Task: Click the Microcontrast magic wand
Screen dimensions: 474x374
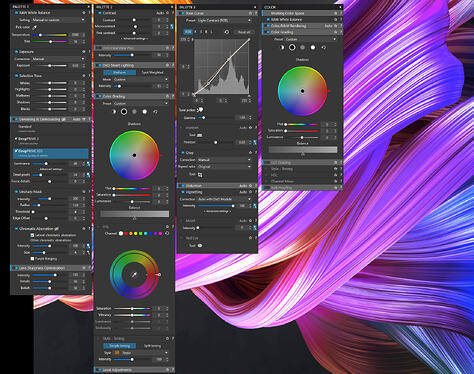Action: (x=172, y=26)
